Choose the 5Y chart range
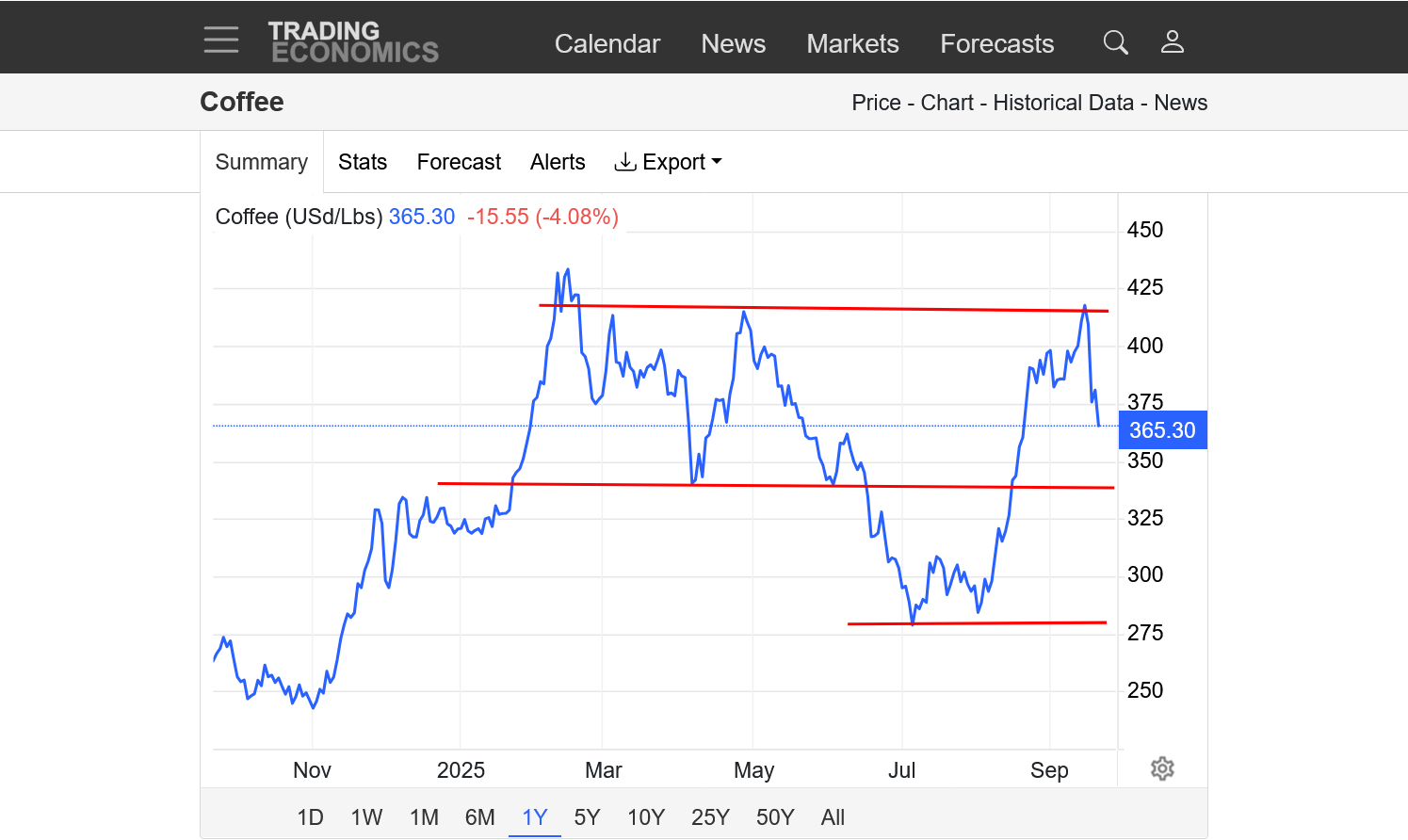 coord(587,816)
